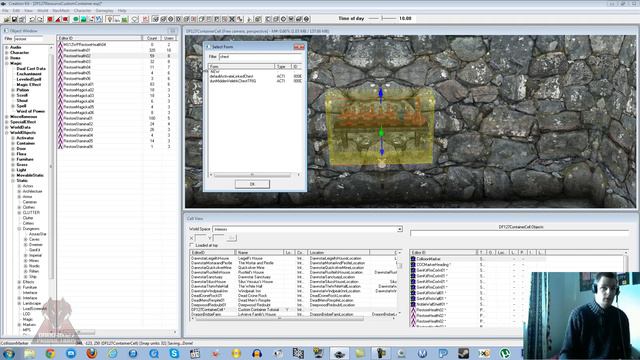Open the Help menu
Image resolution: width=640 pixels, height=360 pixels.
pyautogui.click(x=122, y=11)
